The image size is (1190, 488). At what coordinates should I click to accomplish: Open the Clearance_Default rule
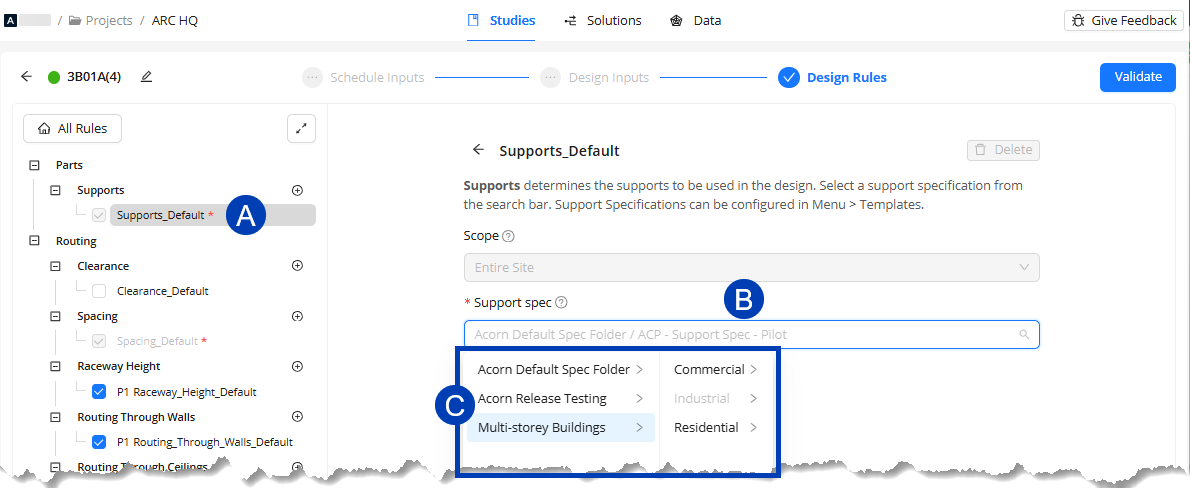coord(162,291)
